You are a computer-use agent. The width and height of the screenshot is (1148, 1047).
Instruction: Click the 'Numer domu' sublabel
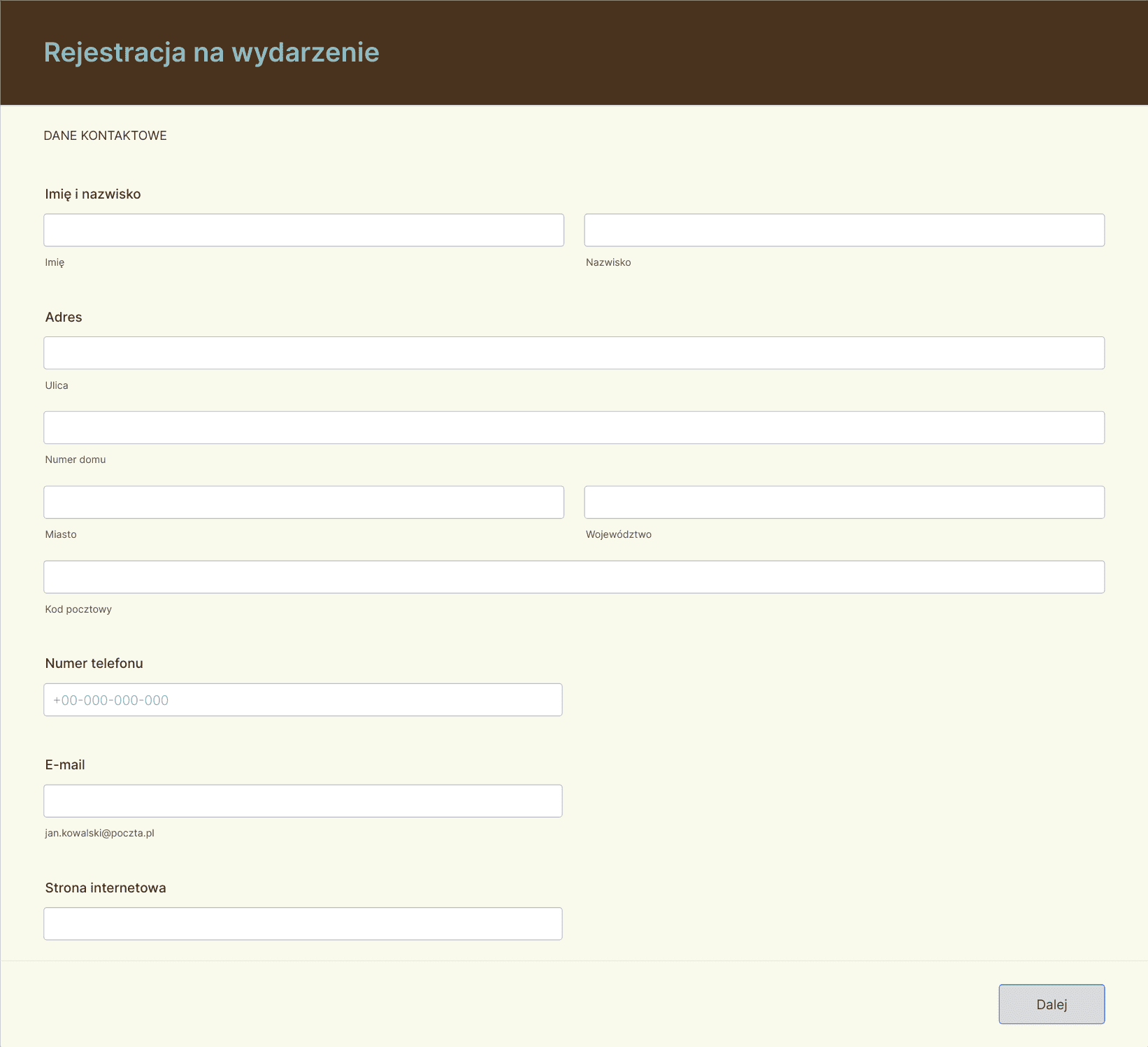pyautogui.click(x=76, y=460)
